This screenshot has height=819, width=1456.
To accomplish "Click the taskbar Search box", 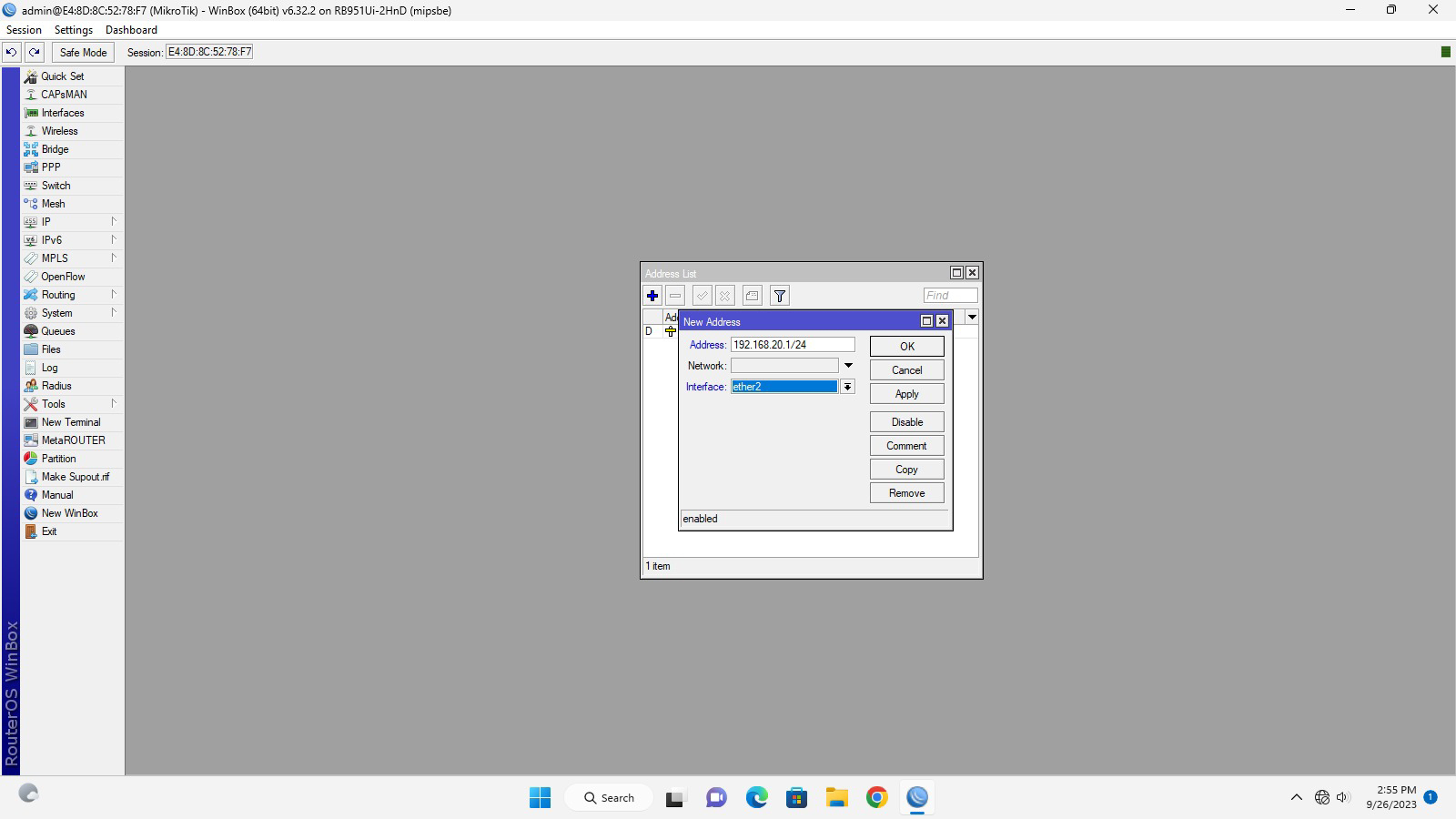I will click(x=609, y=797).
